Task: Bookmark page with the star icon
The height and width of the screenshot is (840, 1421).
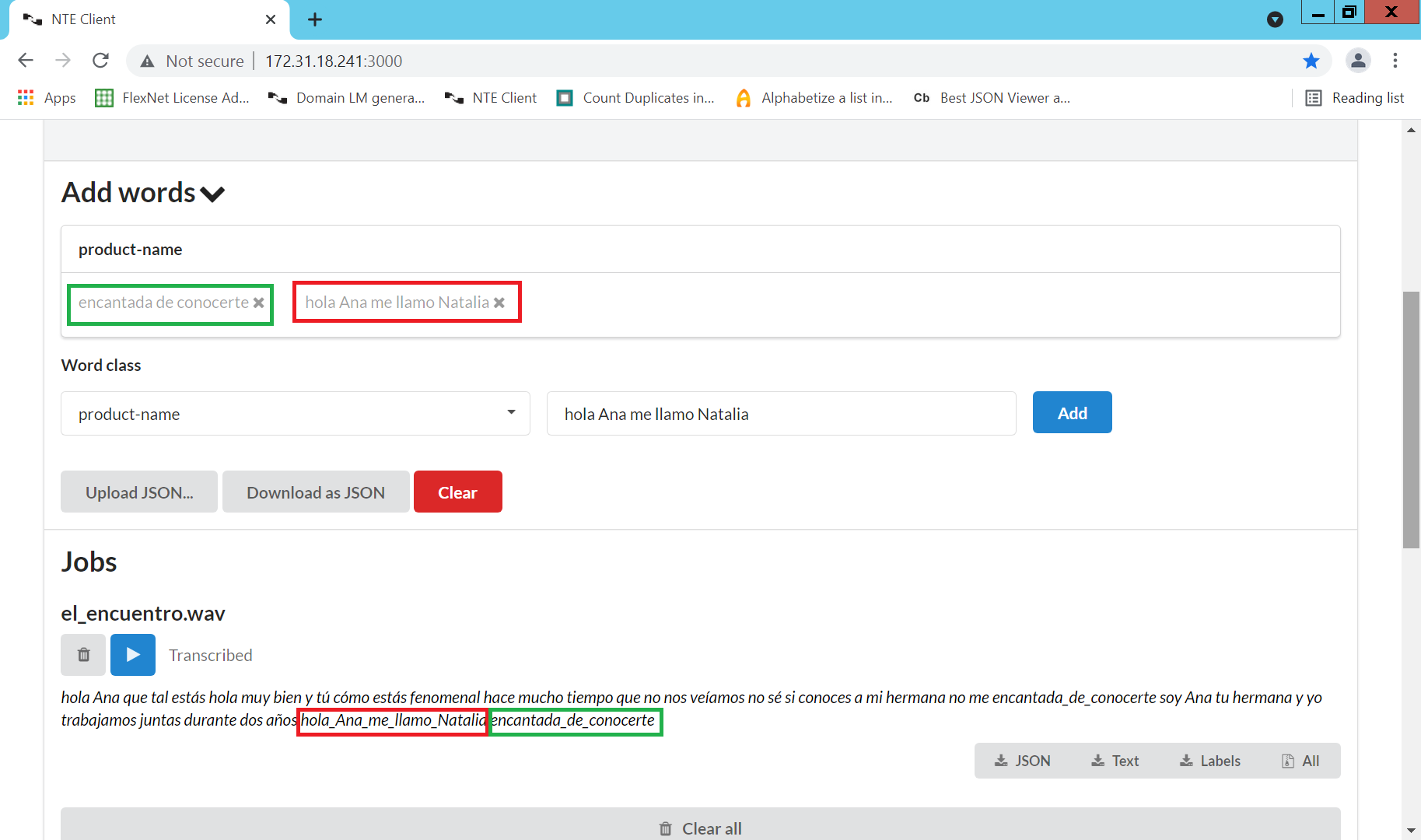Action: 1311,61
